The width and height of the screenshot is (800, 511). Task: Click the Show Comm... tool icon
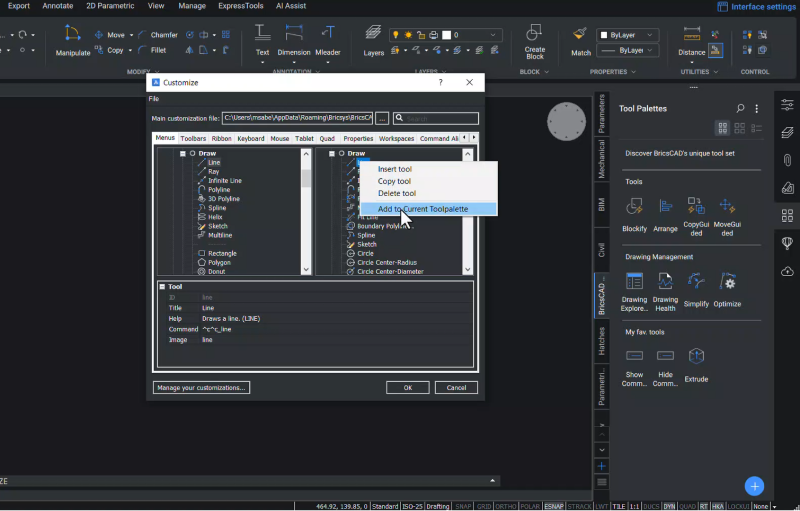[634, 355]
